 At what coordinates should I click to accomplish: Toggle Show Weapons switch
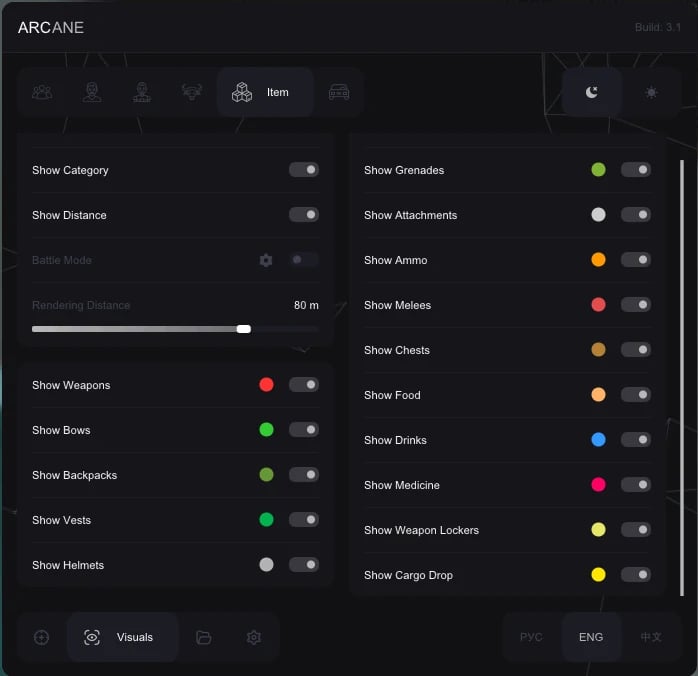304,385
